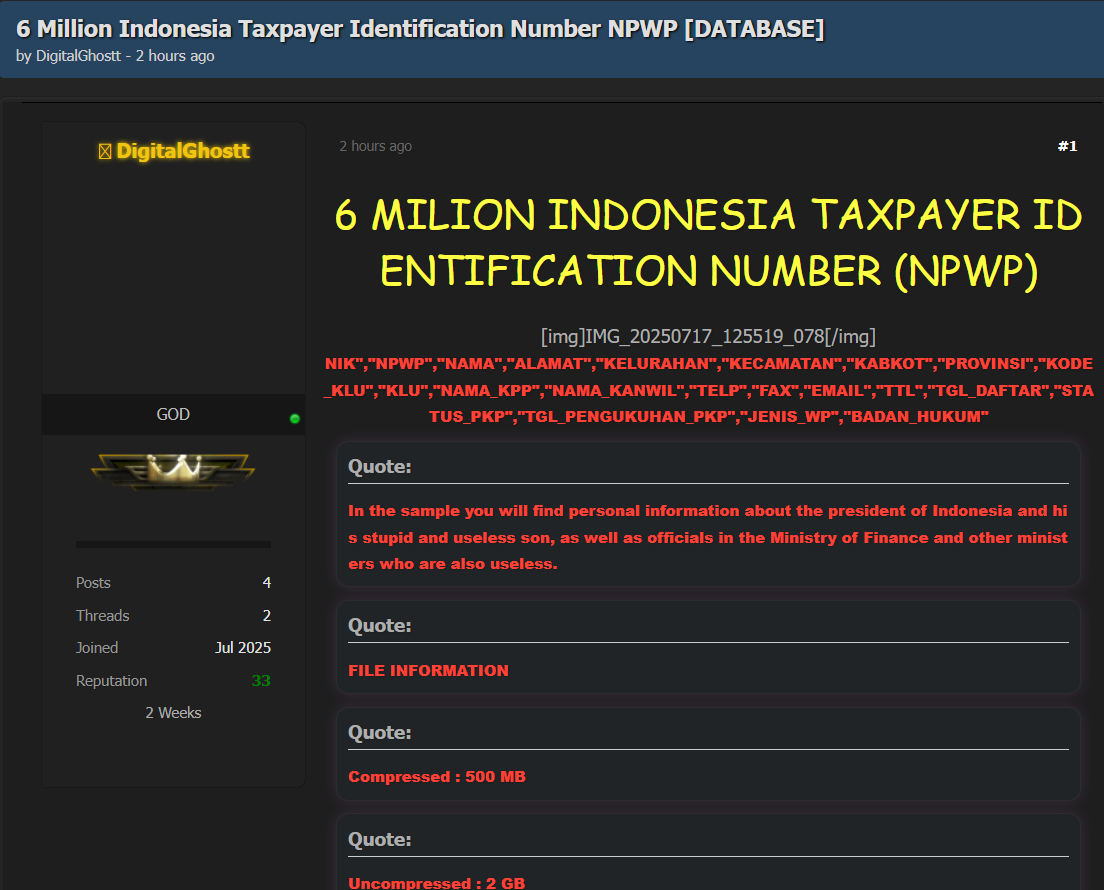1104x890 pixels.
Task: Click DigitalGhostt author link in thread header
Action: [x=78, y=56]
